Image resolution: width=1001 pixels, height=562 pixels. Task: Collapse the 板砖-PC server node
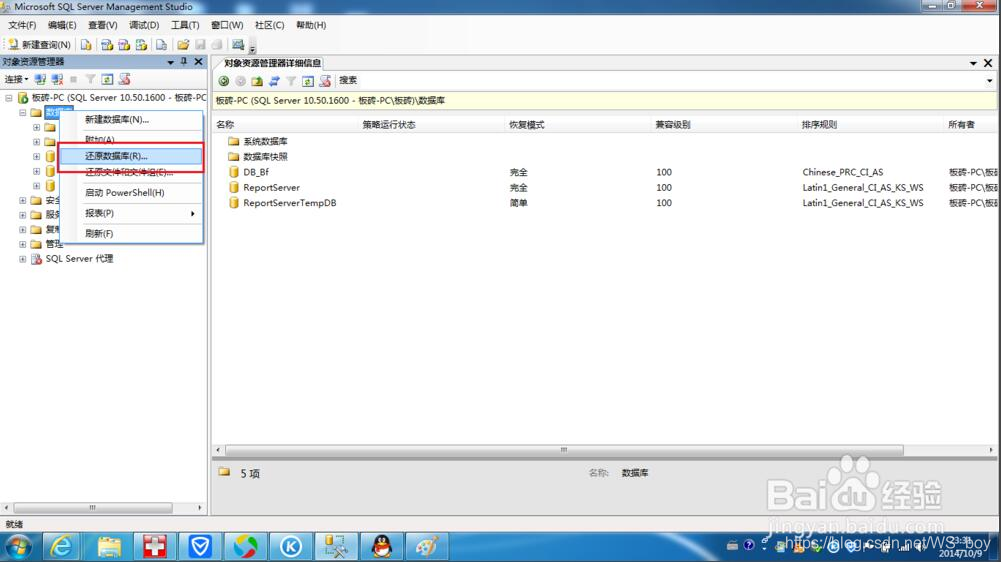tap(9, 98)
